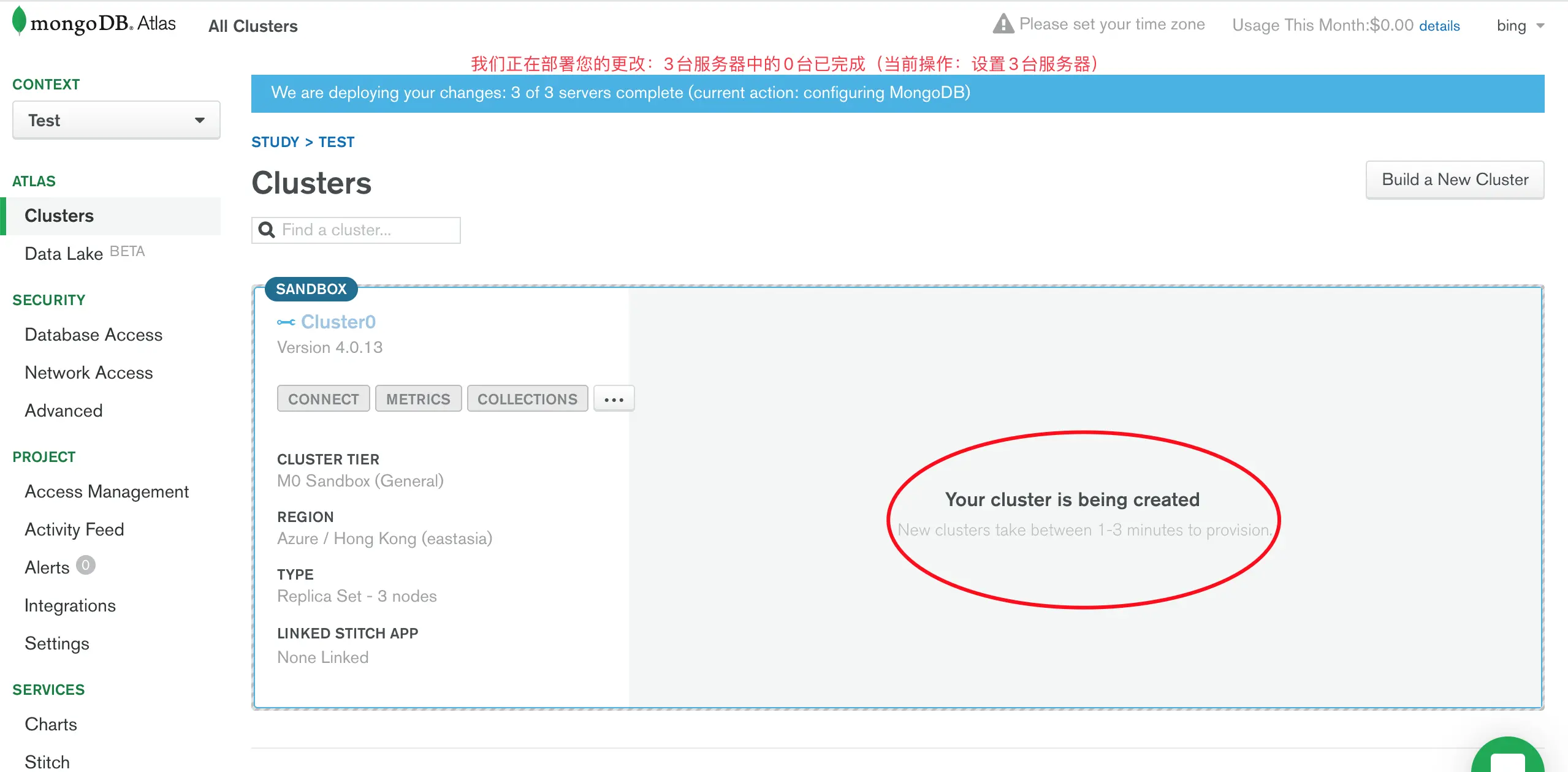
Task: Click Build a New Cluster button
Action: 1455,180
